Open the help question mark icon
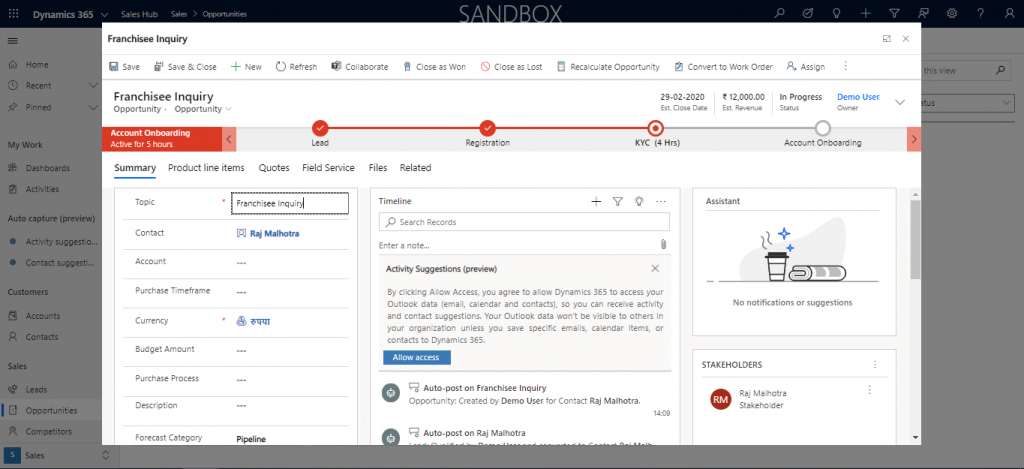 (x=981, y=13)
